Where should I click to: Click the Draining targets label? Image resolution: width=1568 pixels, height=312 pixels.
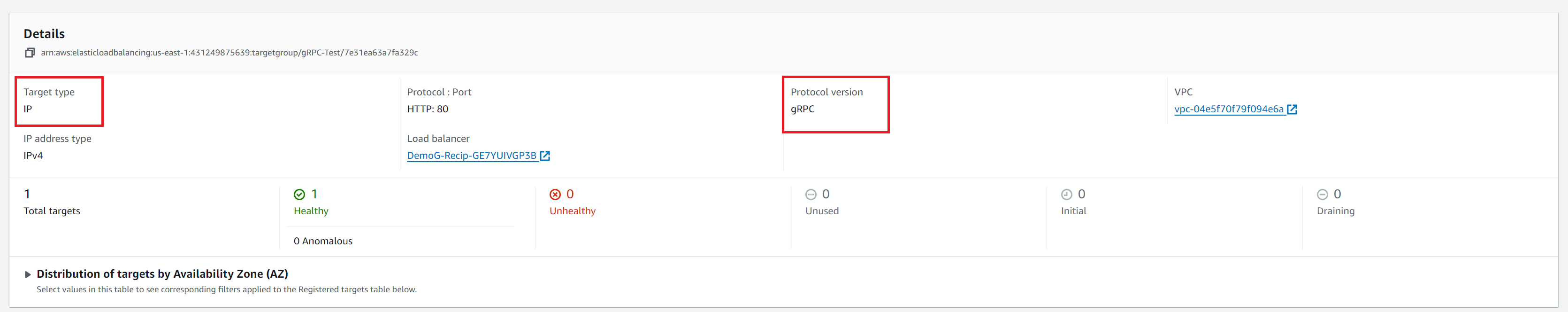(x=1336, y=211)
